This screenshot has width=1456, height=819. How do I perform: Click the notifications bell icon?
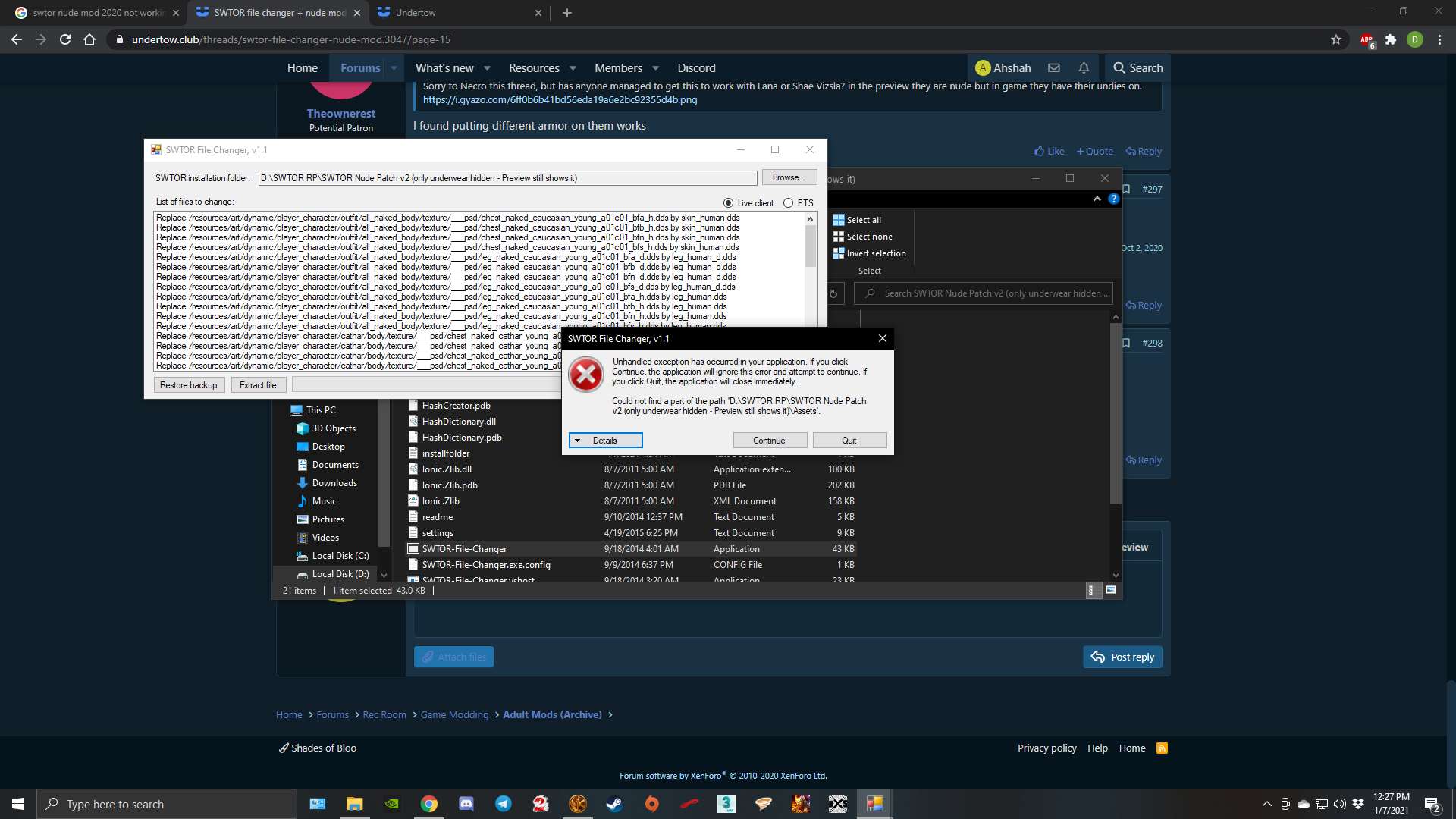point(1084,68)
